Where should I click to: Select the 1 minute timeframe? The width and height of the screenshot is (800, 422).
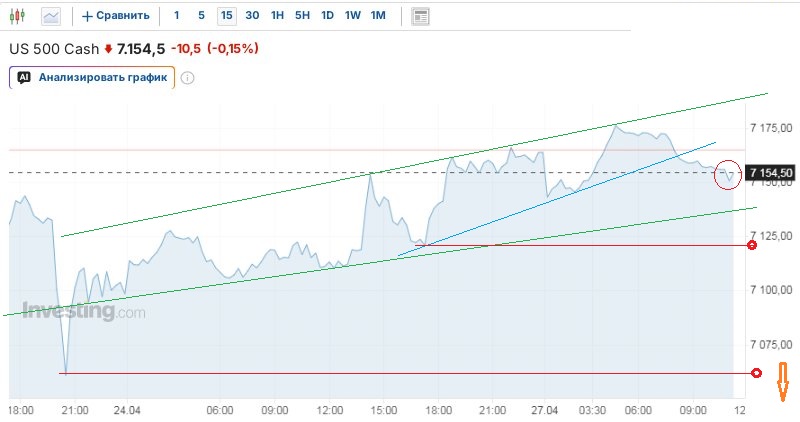click(x=177, y=16)
